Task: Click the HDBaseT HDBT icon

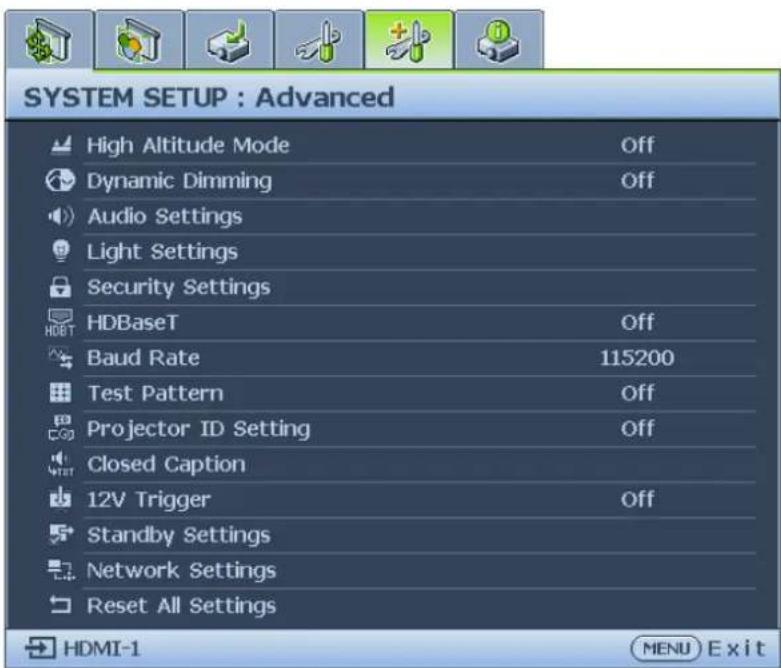Action: tap(60, 322)
